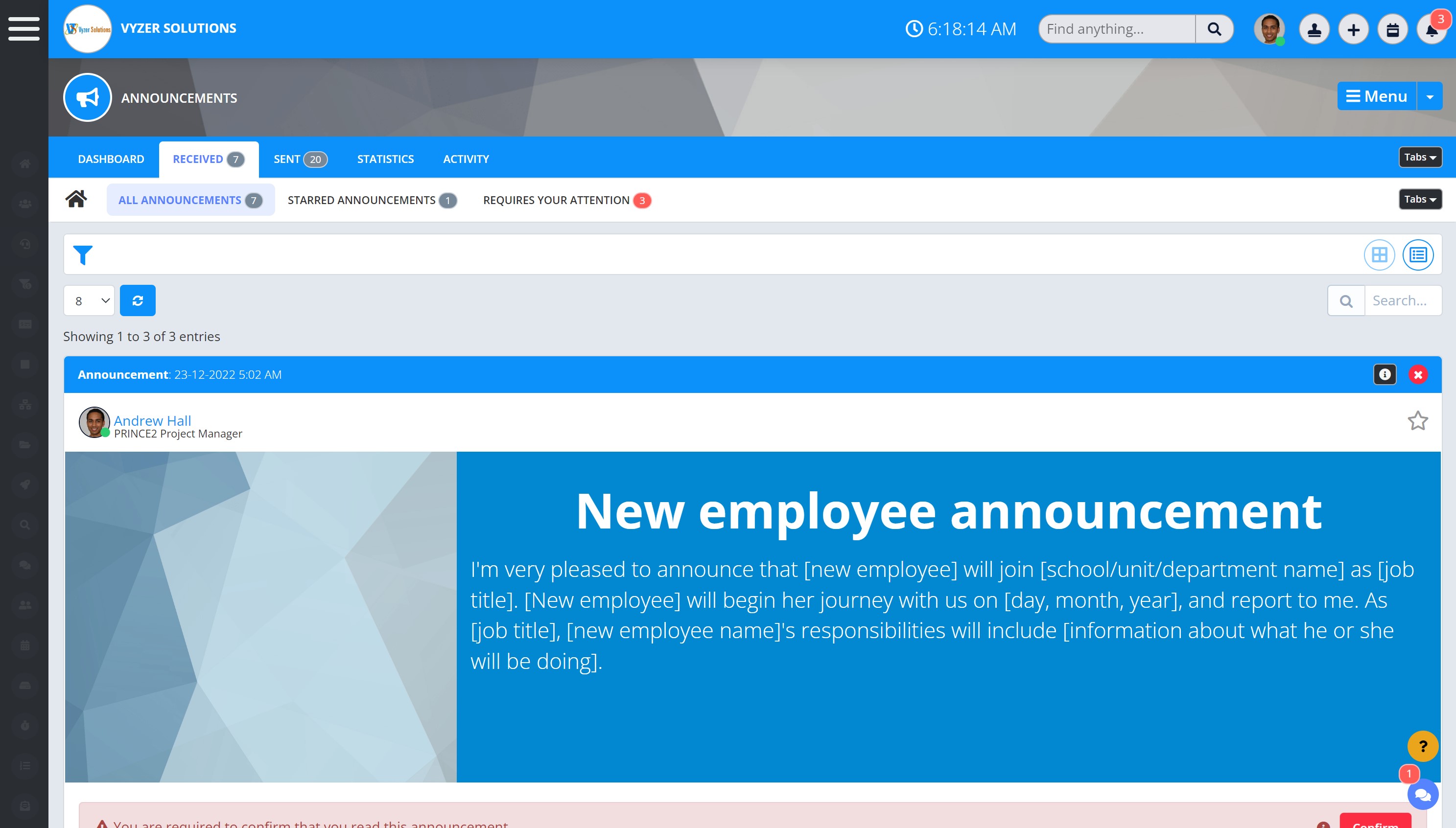
Task: Click the blue Menu button
Action: 1376,97
